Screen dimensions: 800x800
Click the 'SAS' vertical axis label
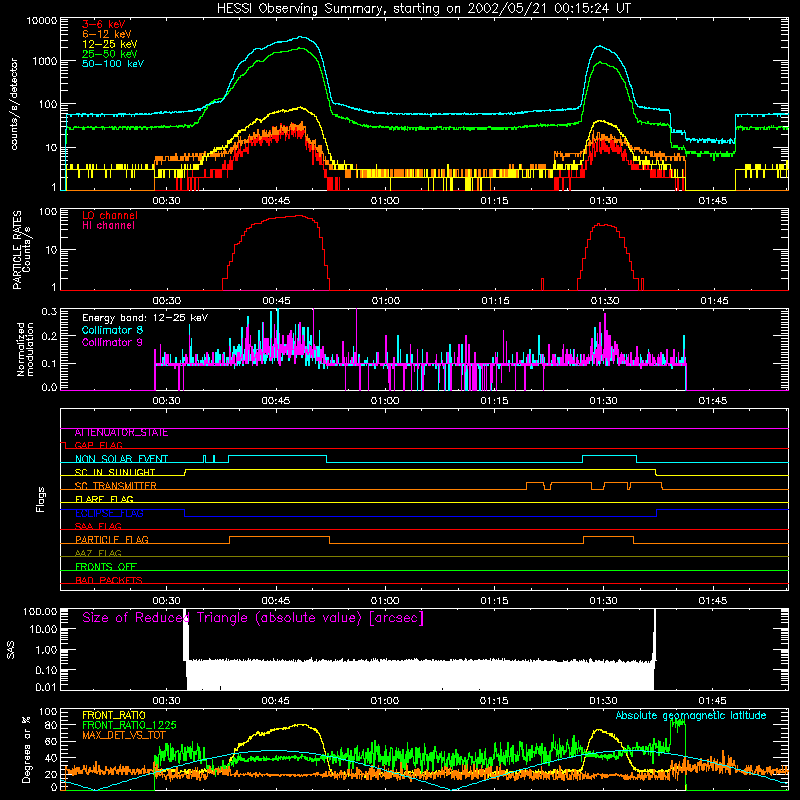click(11, 650)
